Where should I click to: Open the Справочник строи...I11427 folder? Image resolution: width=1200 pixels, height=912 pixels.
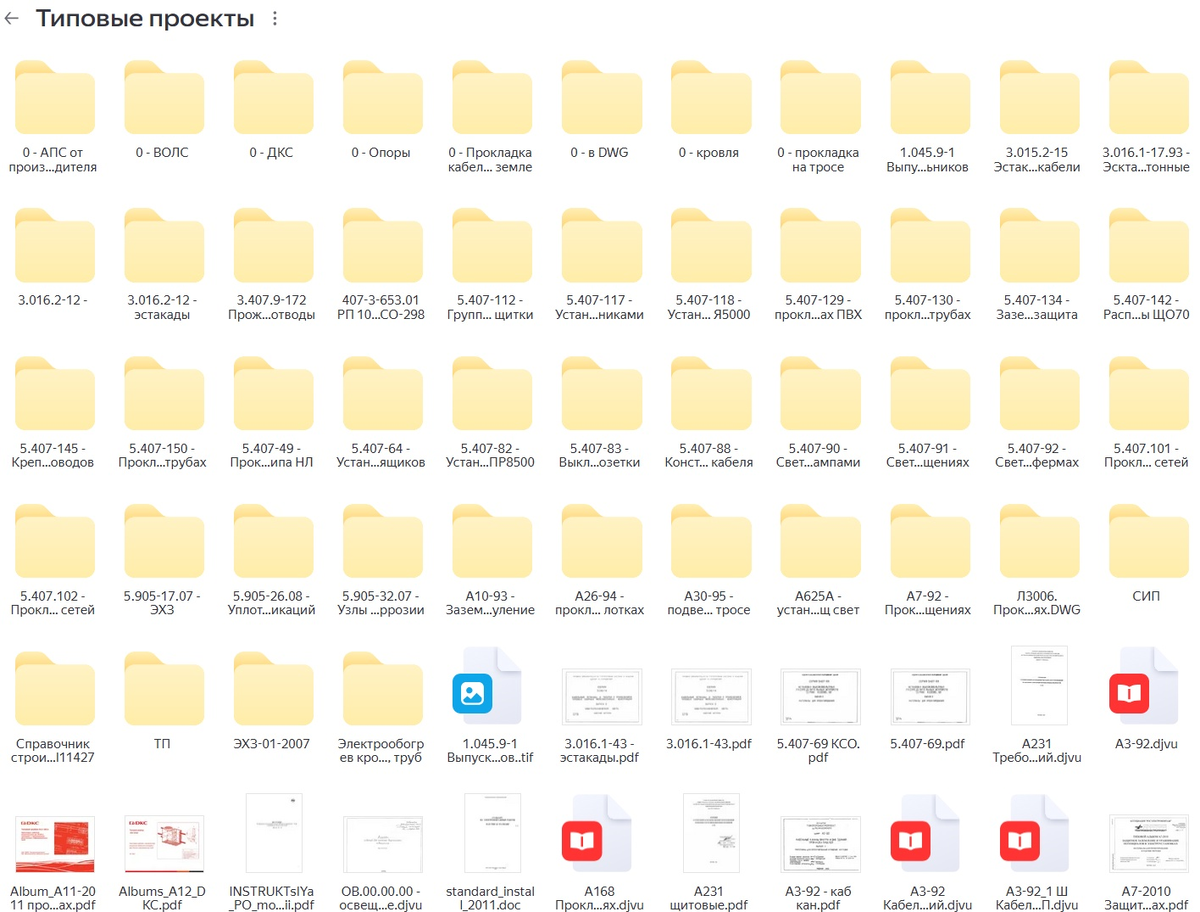(x=55, y=690)
